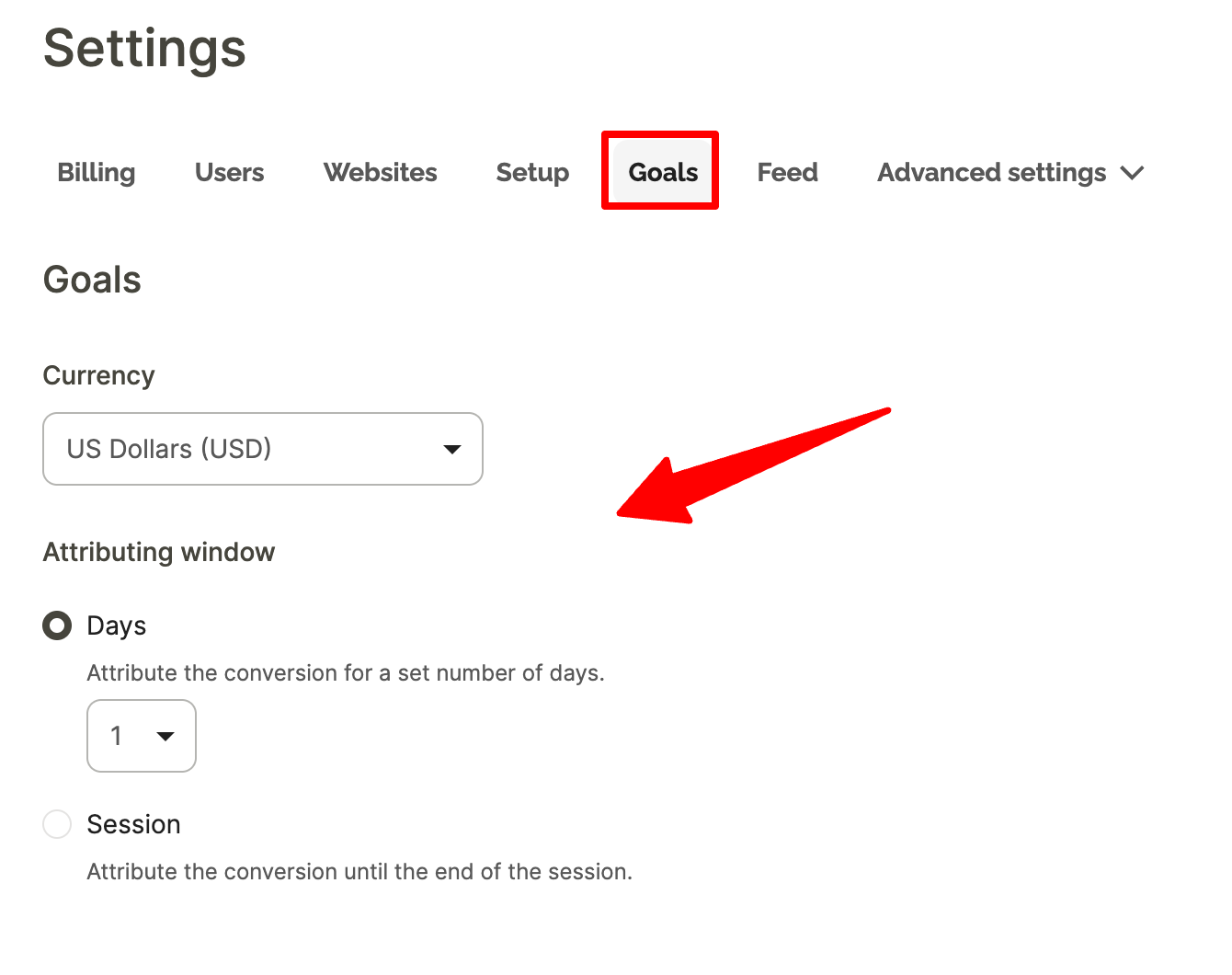Select the highlighted Goals tab
The width and height of the screenshot is (1232, 975).
point(663,173)
